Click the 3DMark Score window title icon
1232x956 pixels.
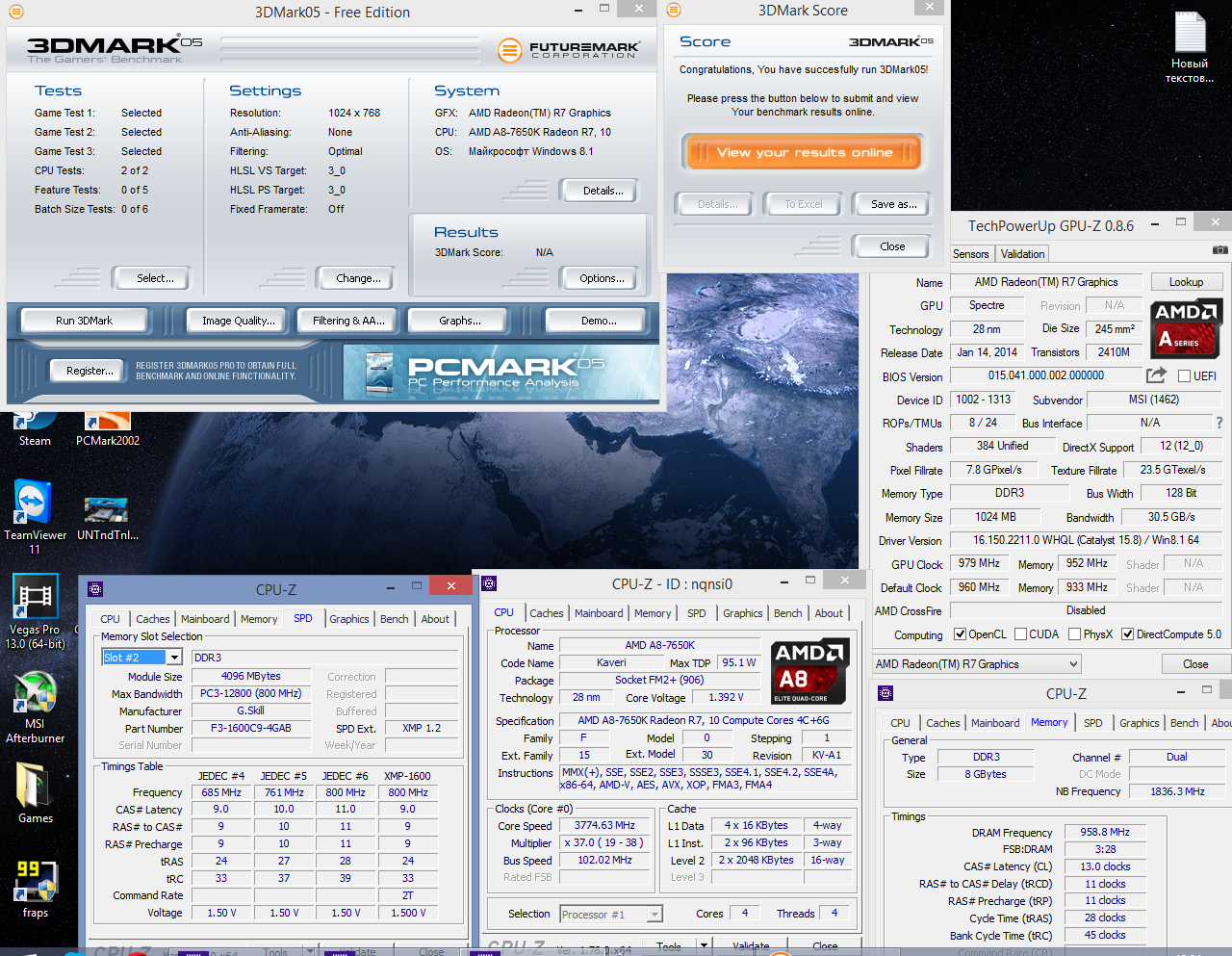[x=674, y=10]
